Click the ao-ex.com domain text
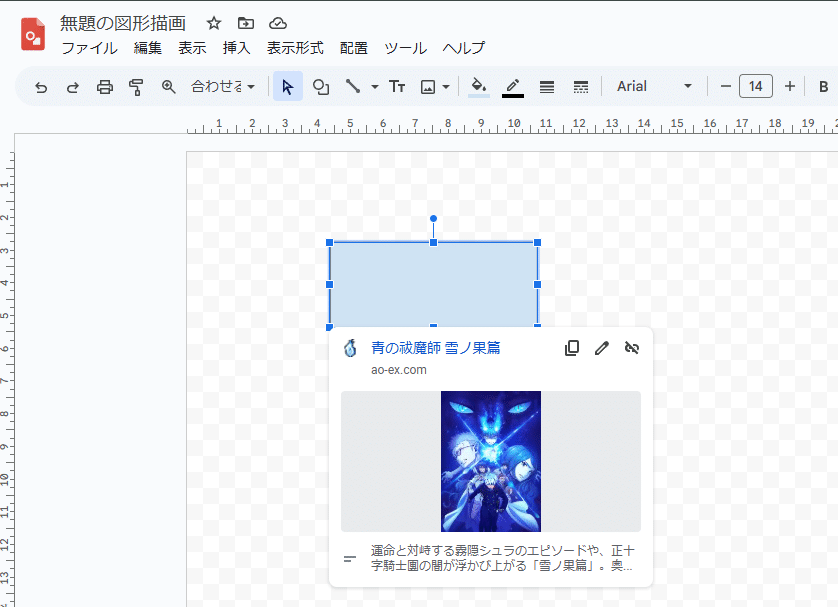 tap(399, 370)
